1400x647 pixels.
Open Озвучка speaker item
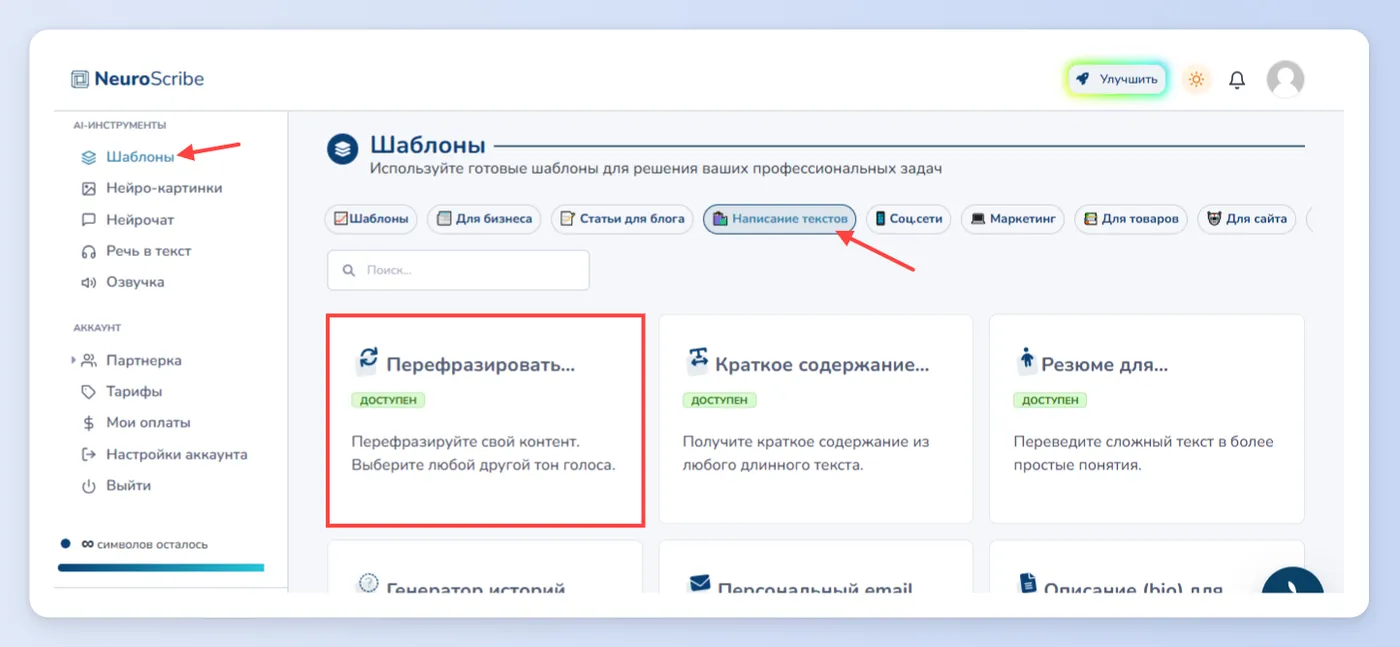[x=122, y=282]
